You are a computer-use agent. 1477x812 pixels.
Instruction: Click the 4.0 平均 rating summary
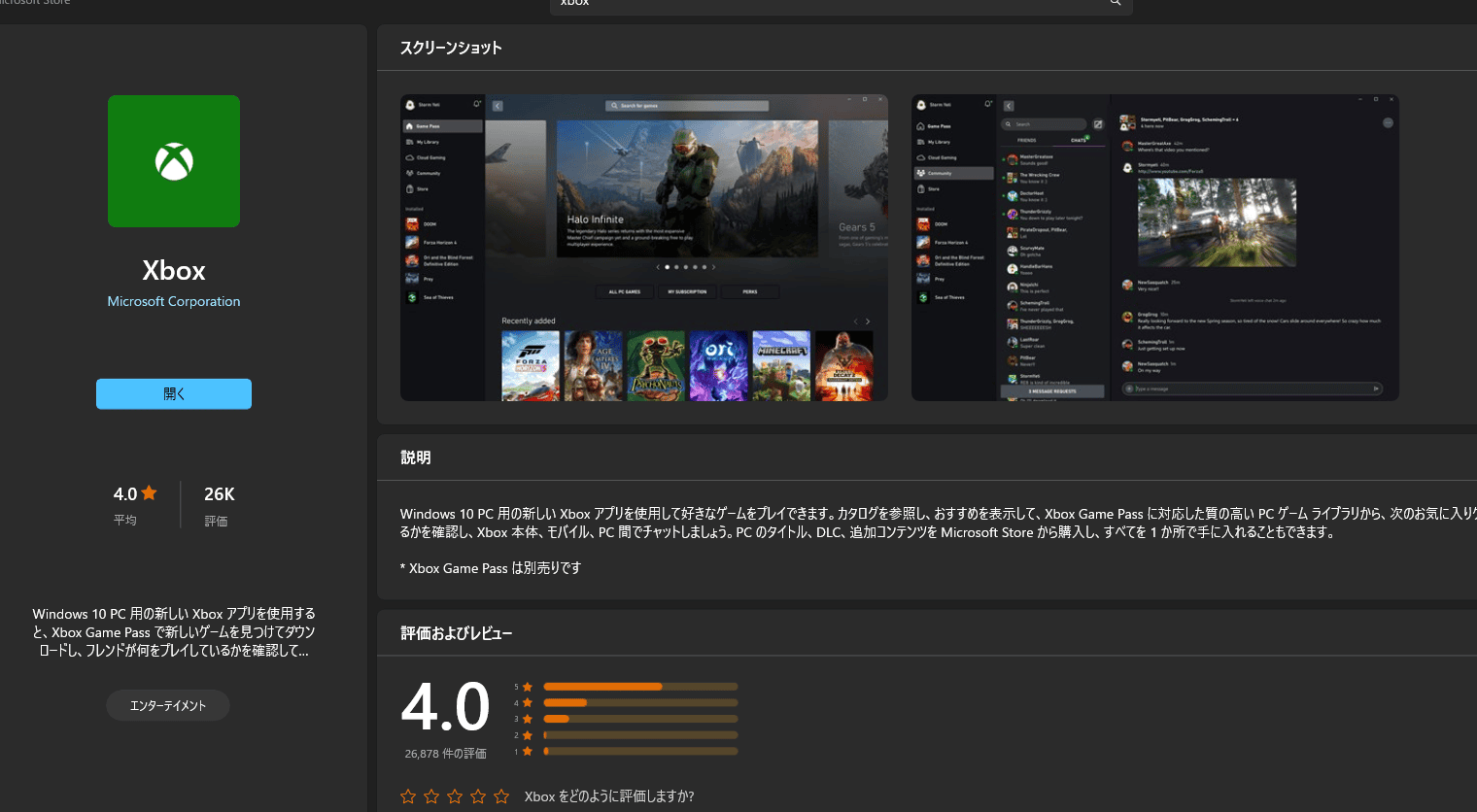click(134, 506)
